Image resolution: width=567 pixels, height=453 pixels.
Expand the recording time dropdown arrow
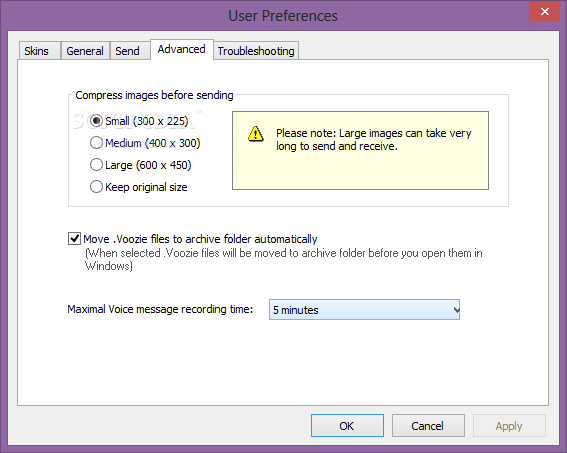click(x=456, y=310)
